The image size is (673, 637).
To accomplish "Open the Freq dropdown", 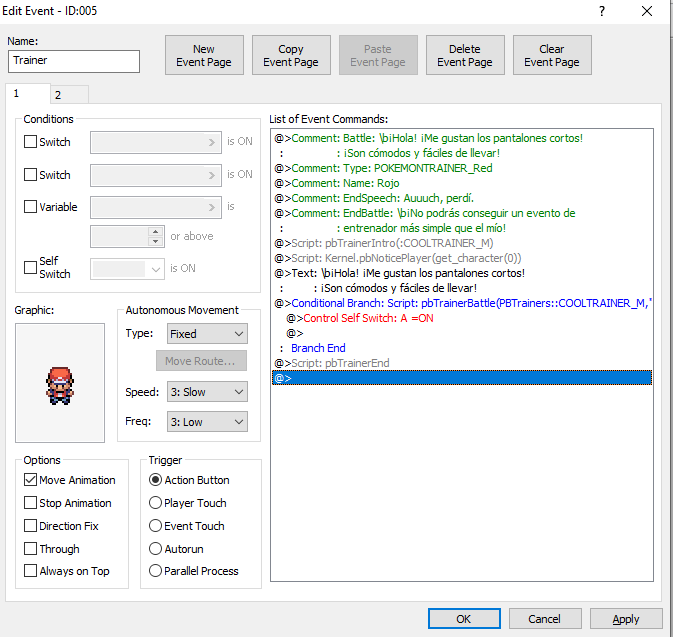I will point(206,422).
